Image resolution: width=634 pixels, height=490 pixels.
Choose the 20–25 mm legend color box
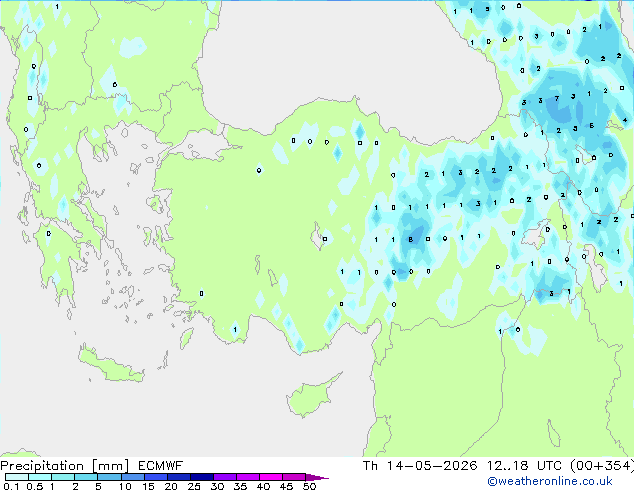click(x=178, y=477)
